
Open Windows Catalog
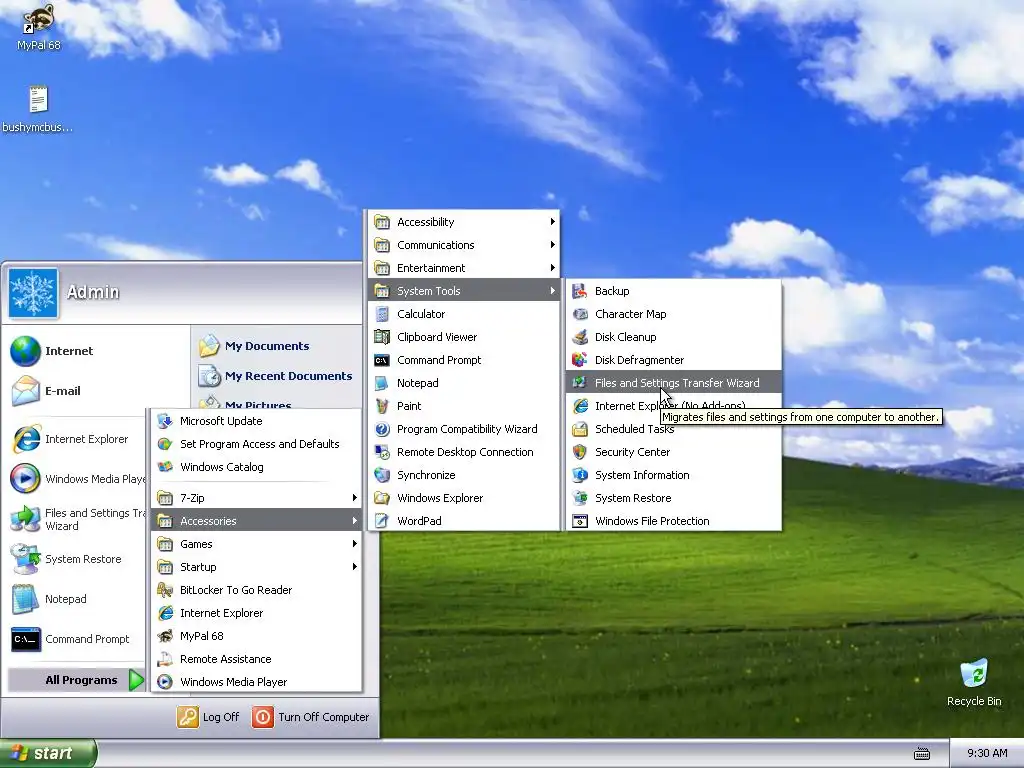(x=256, y=467)
